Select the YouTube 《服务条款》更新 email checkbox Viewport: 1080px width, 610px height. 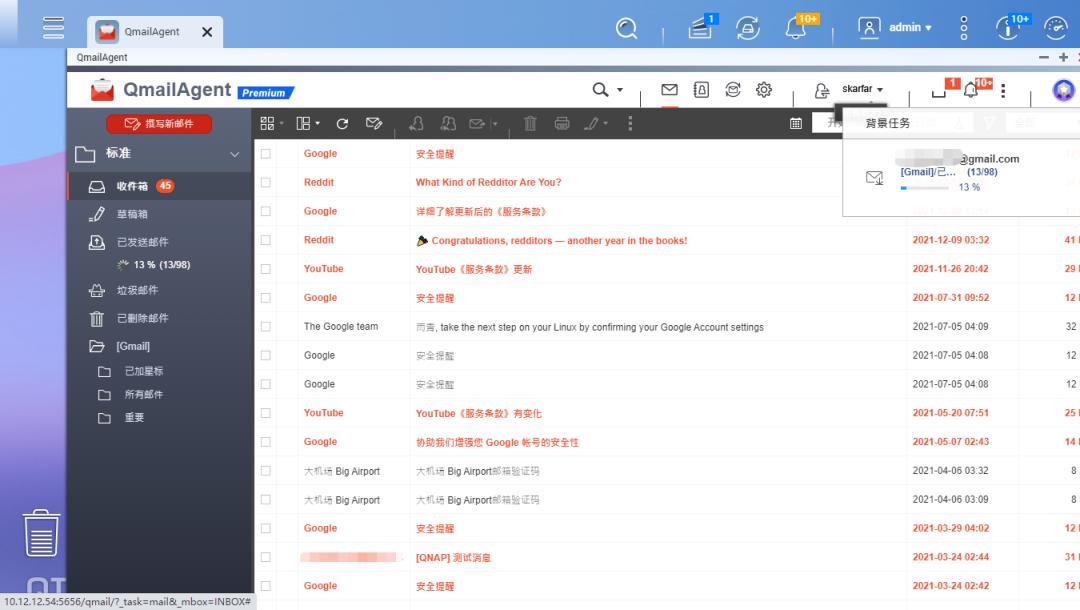265,268
